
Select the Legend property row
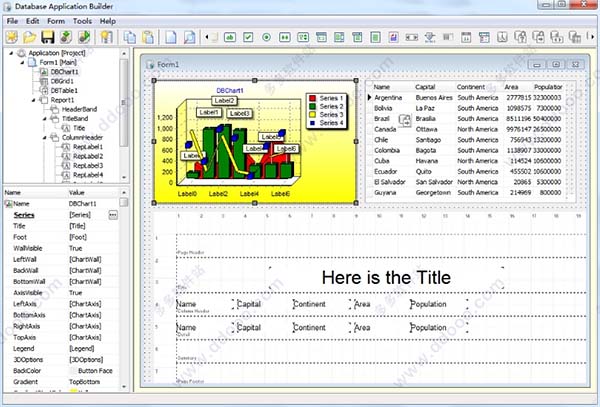click(x=61, y=348)
